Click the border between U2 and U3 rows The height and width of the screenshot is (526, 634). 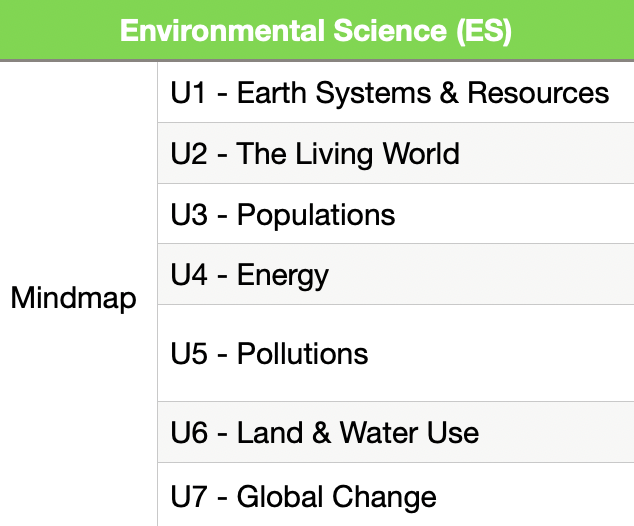point(396,183)
